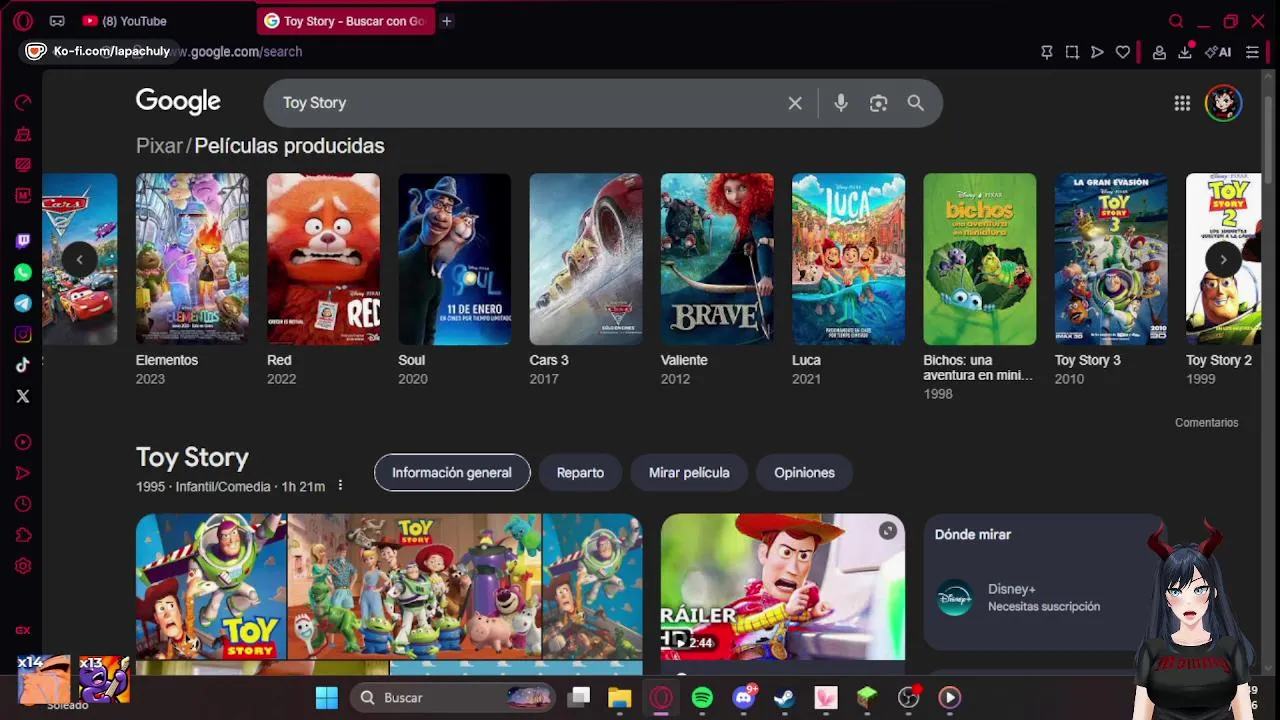Click the taskbar Buscar search box
1280x720 pixels.
click(453, 698)
